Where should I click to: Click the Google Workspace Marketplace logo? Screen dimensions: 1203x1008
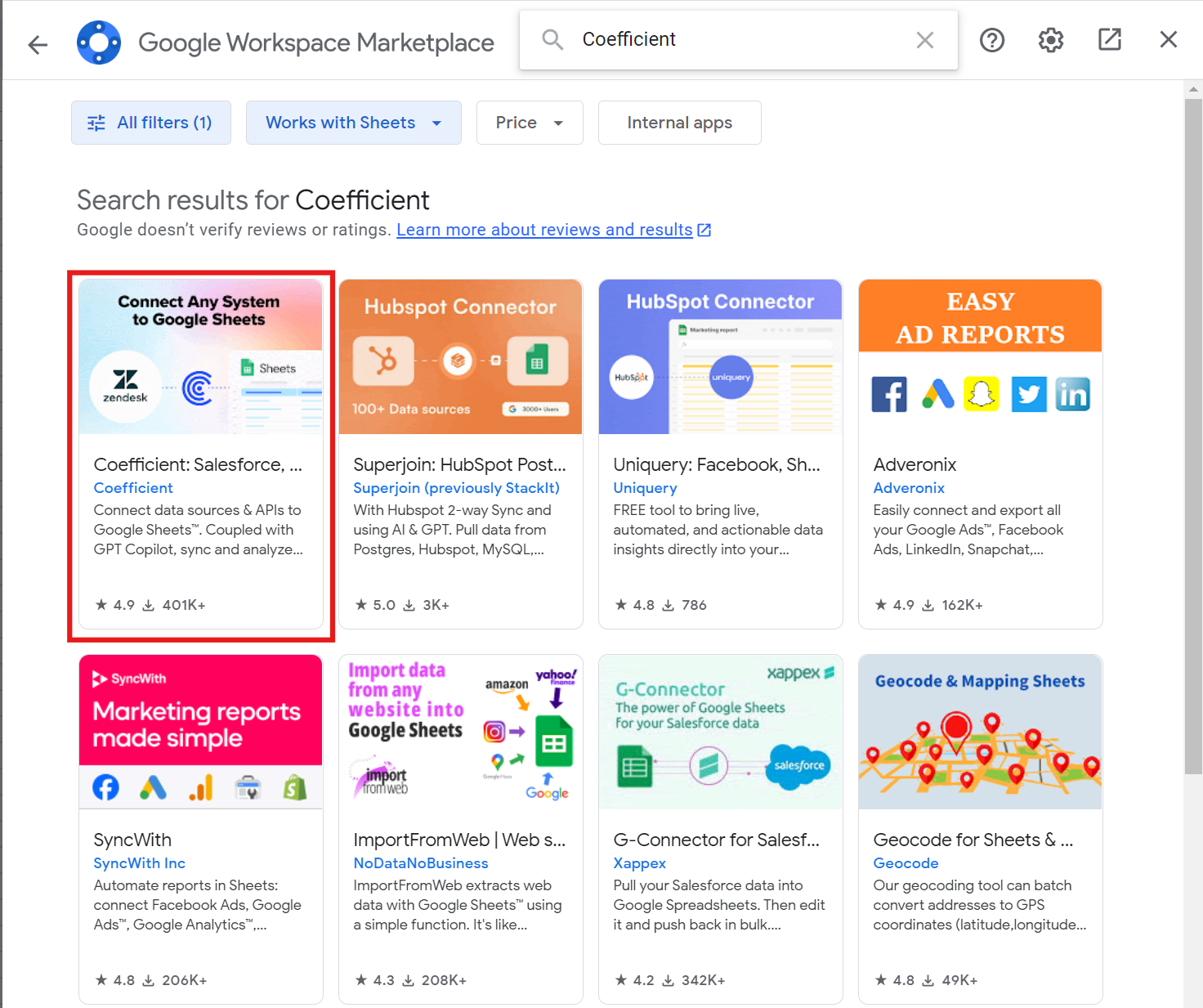pyautogui.click(x=99, y=43)
